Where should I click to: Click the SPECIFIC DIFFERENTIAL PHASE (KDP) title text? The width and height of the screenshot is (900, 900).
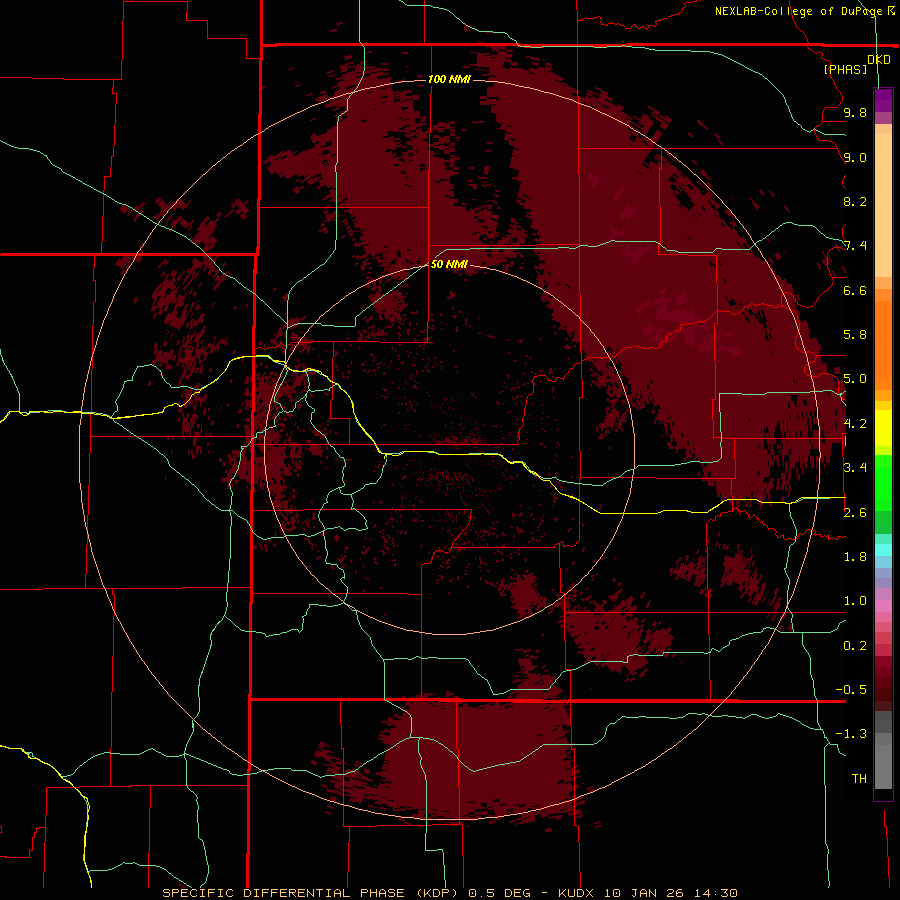[x=309, y=893]
